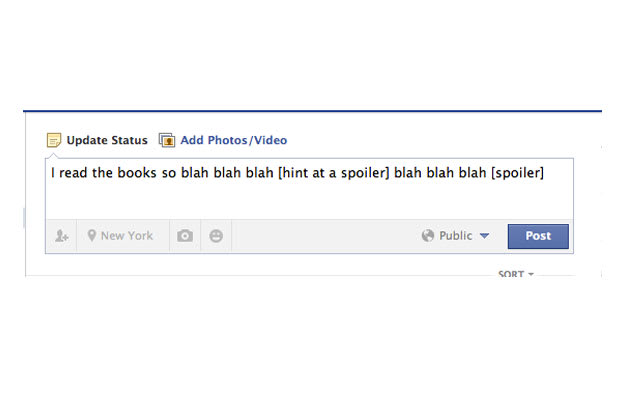
Task: Select the Update Status tab label
Action: coord(107,140)
